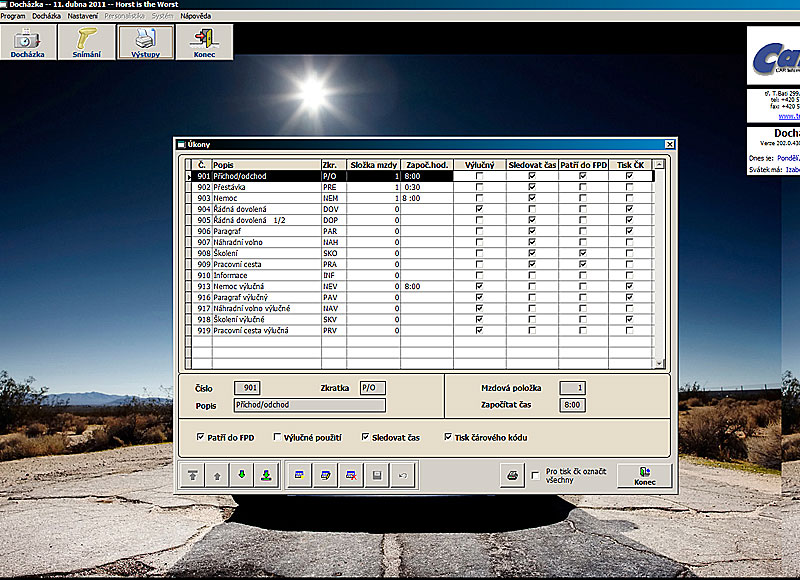Toggle the Tisk čárového kódu checkbox
800x580 pixels.
[448, 437]
